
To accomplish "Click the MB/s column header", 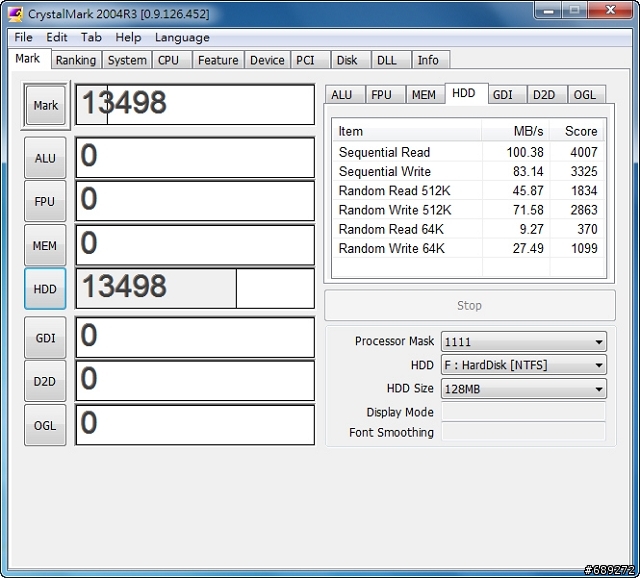I will (516, 131).
